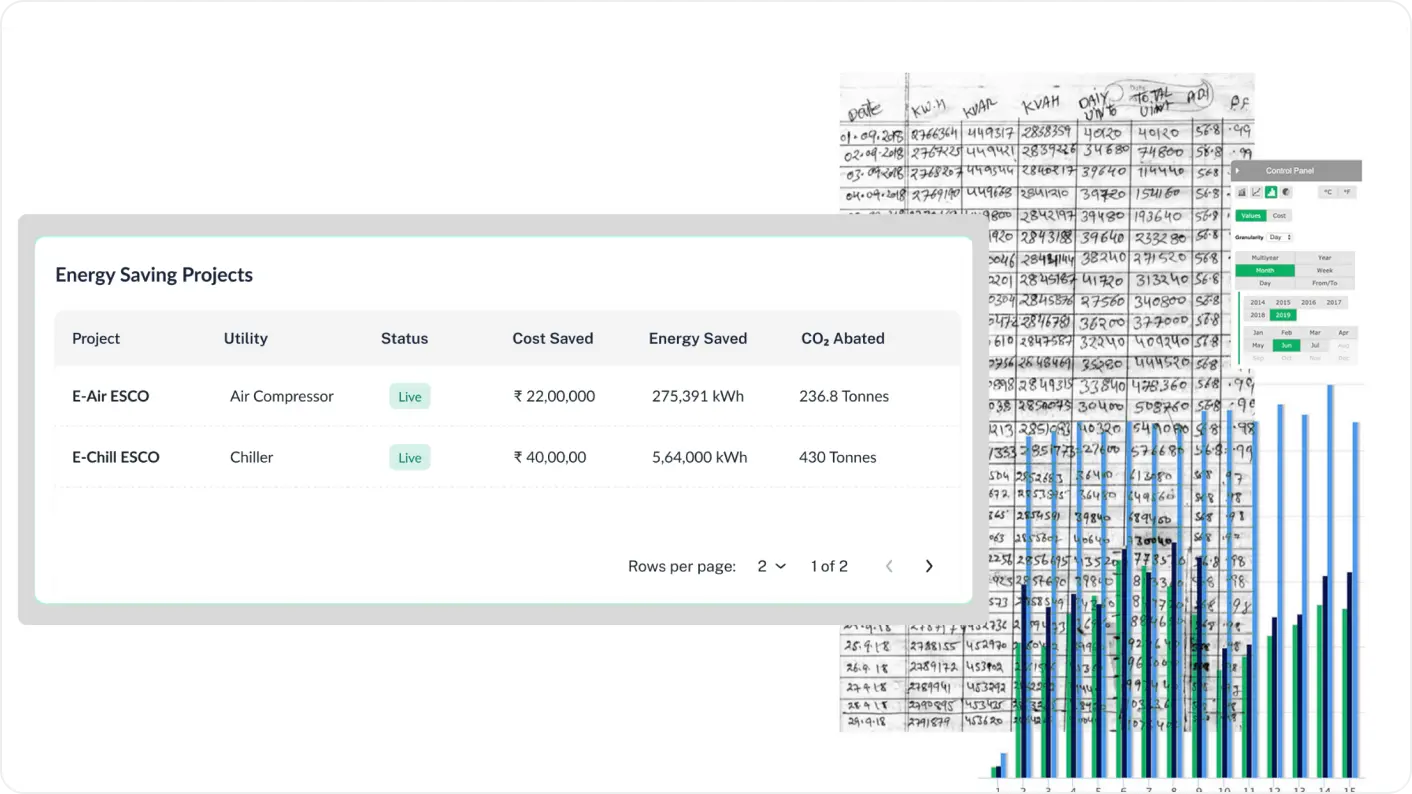Click the Live status badge for E-Chill ESCO
The width and height of the screenshot is (1412, 794).
(x=410, y=458)
